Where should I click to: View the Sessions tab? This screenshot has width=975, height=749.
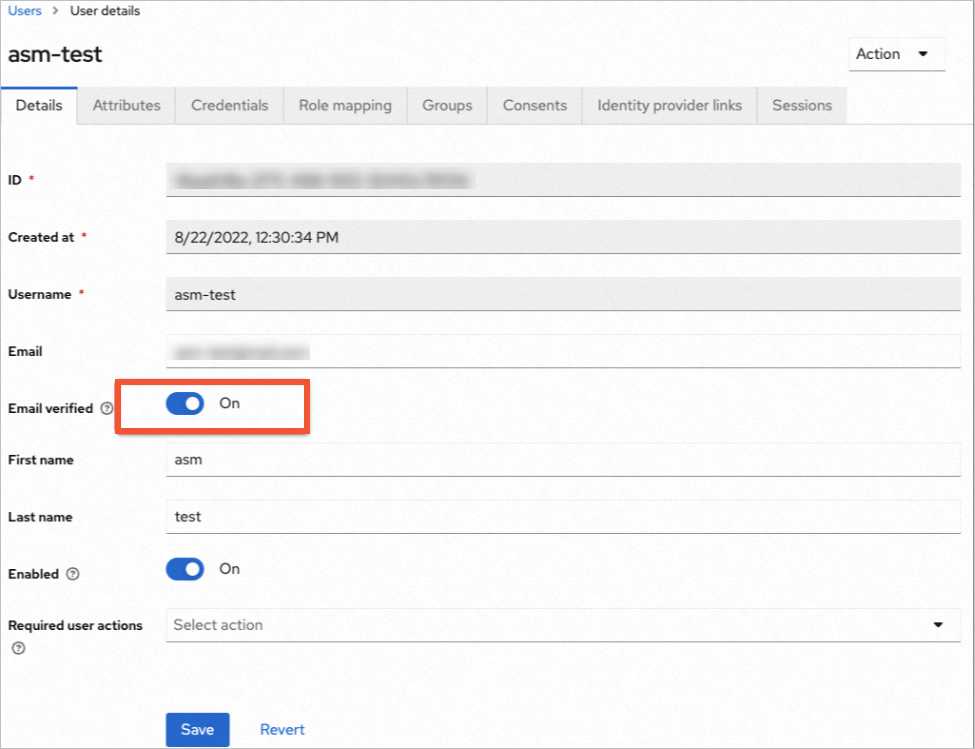pos(802,106)
